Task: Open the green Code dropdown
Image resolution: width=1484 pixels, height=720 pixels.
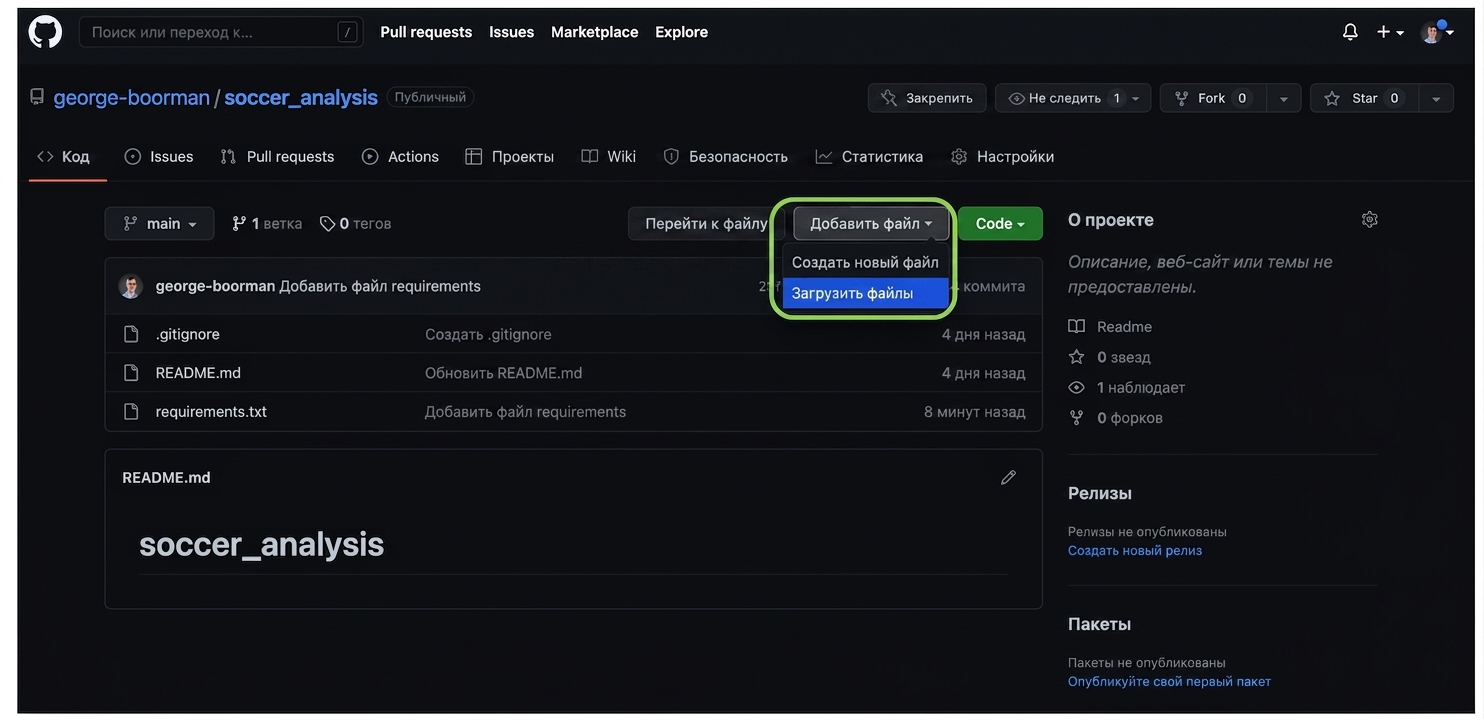Action: (1000, 224)
